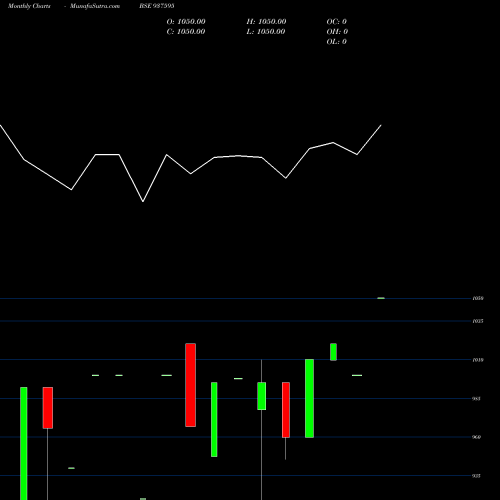Click the 'BSE 937595' symbol text
The height and width of the screenshot is (500, 500).
157,6
